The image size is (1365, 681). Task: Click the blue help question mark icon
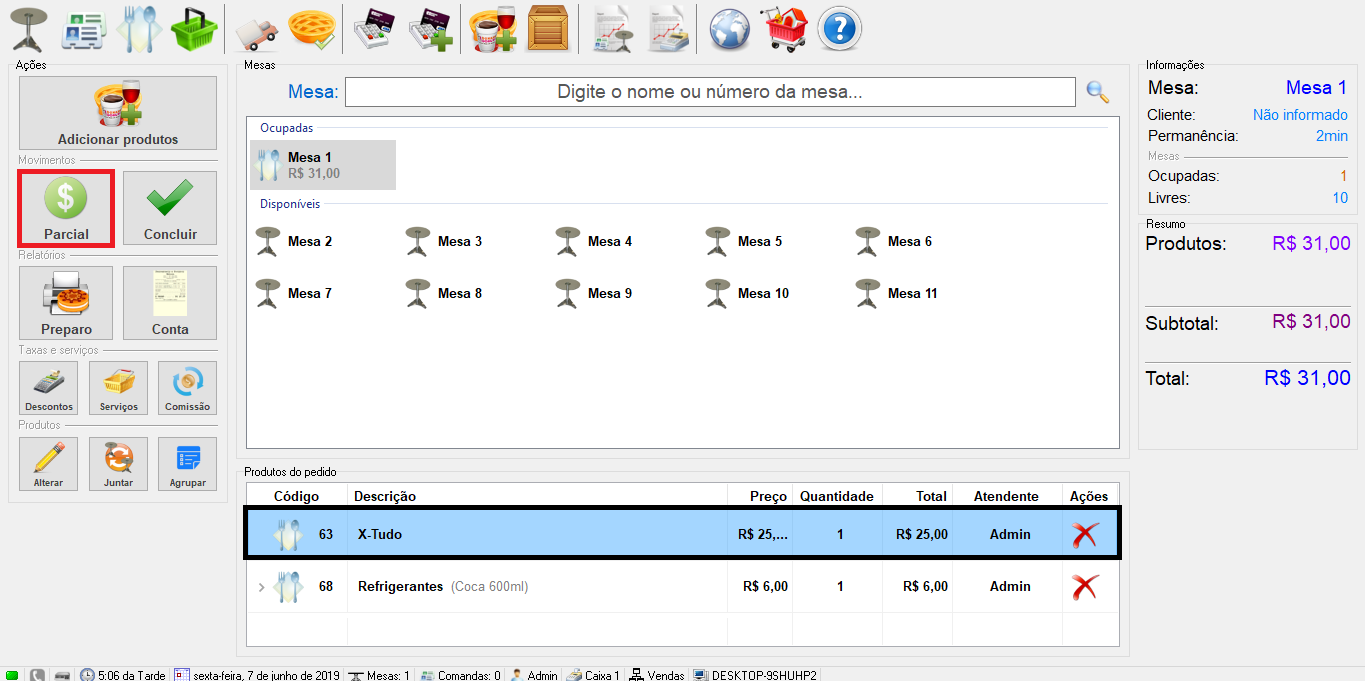tap(839, 28)
